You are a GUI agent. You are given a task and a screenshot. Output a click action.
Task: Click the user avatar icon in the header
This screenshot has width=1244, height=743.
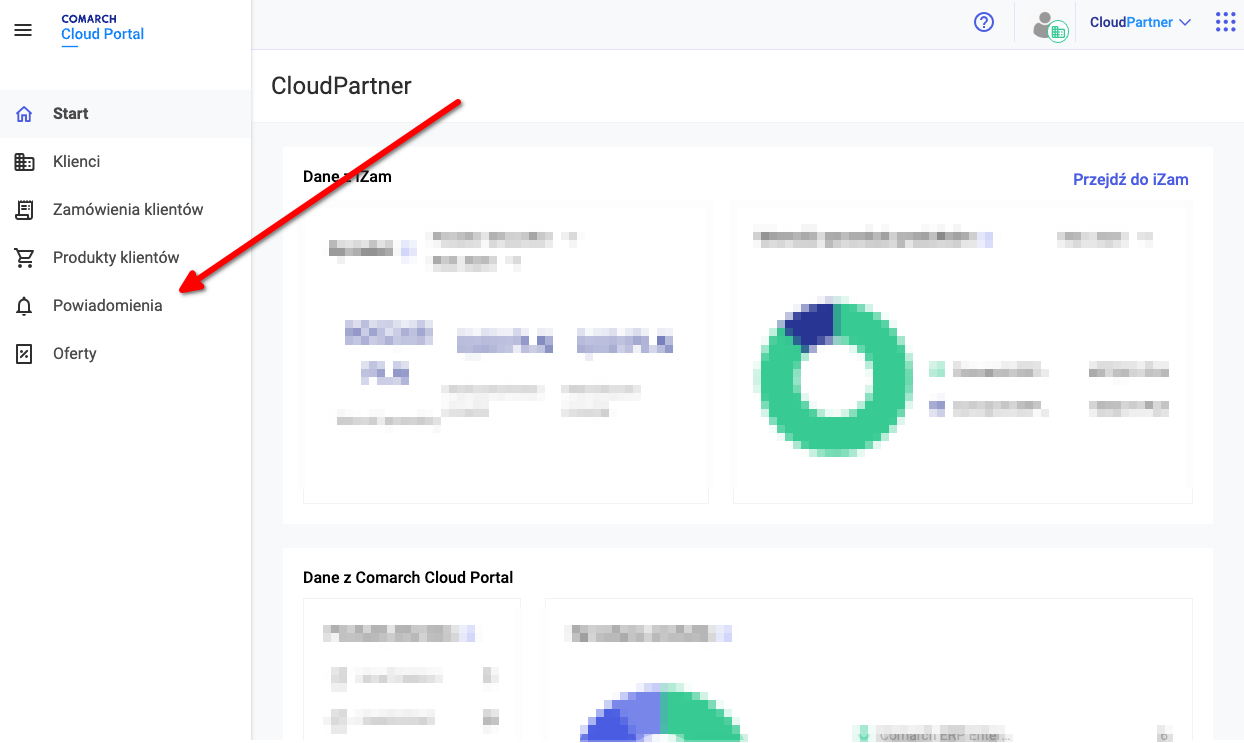tap(1050, 25)
